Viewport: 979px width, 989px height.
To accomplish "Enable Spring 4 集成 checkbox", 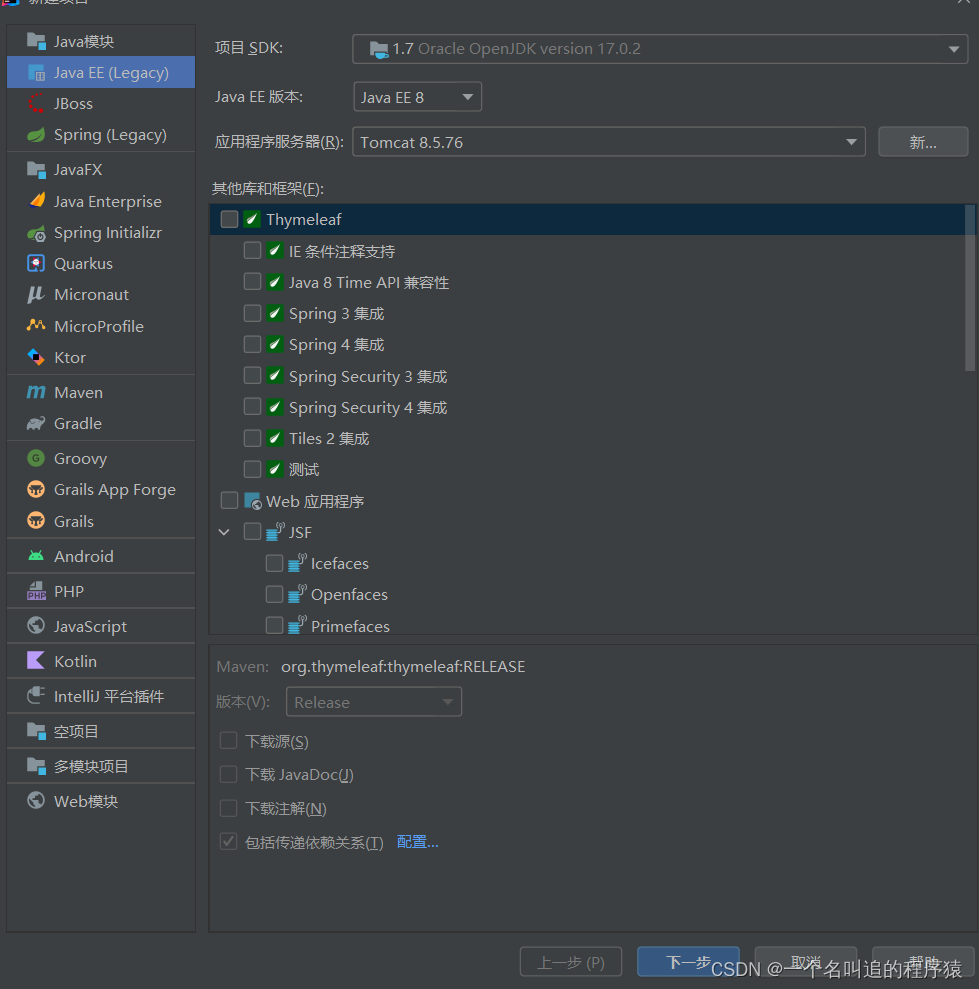I will (x=252, y=344).
